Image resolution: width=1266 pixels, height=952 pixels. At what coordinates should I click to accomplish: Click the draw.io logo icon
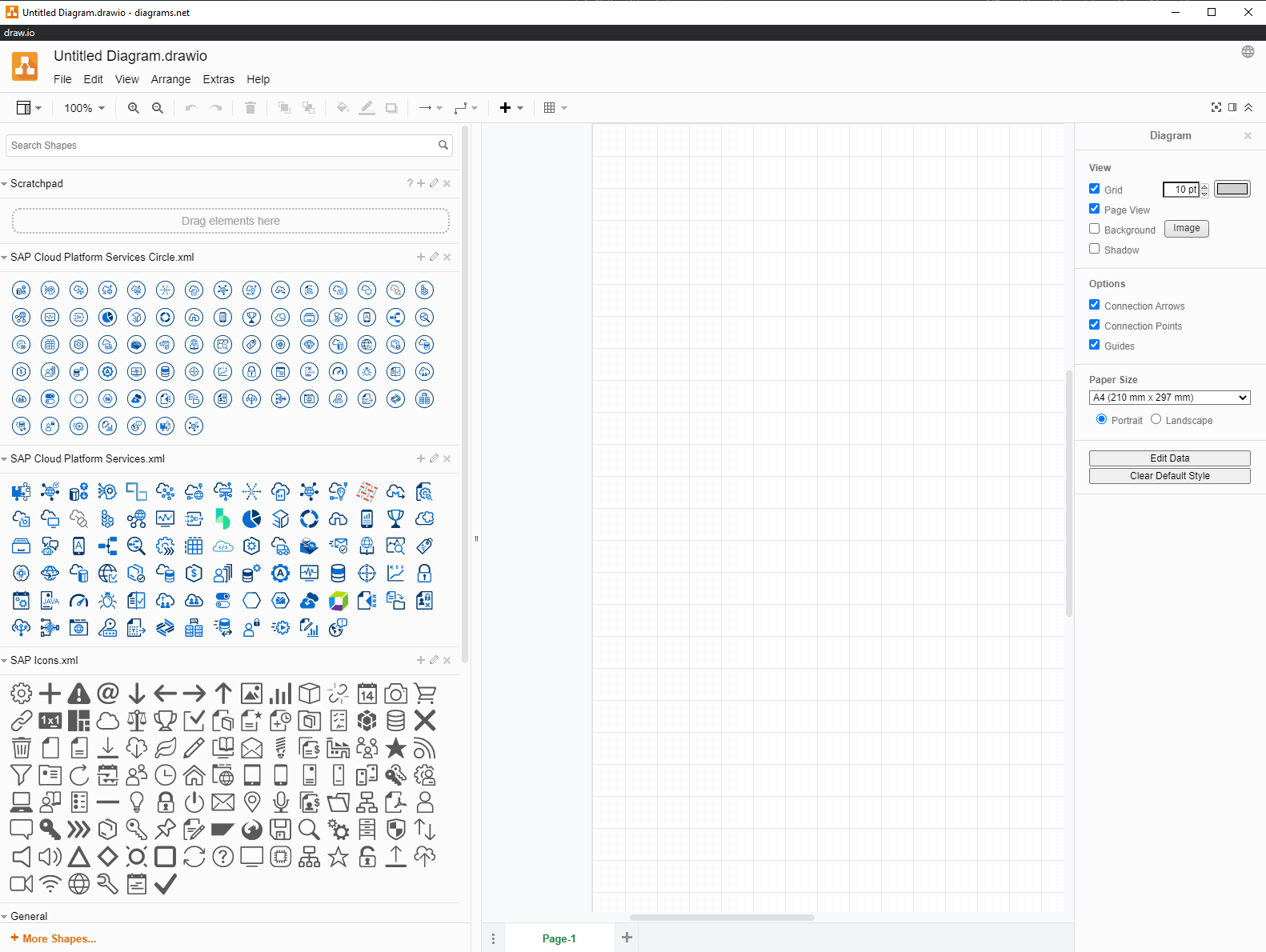[25, 66]
